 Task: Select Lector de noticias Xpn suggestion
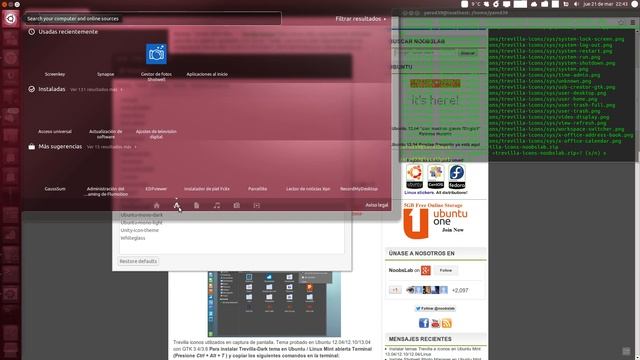point(308,189)
